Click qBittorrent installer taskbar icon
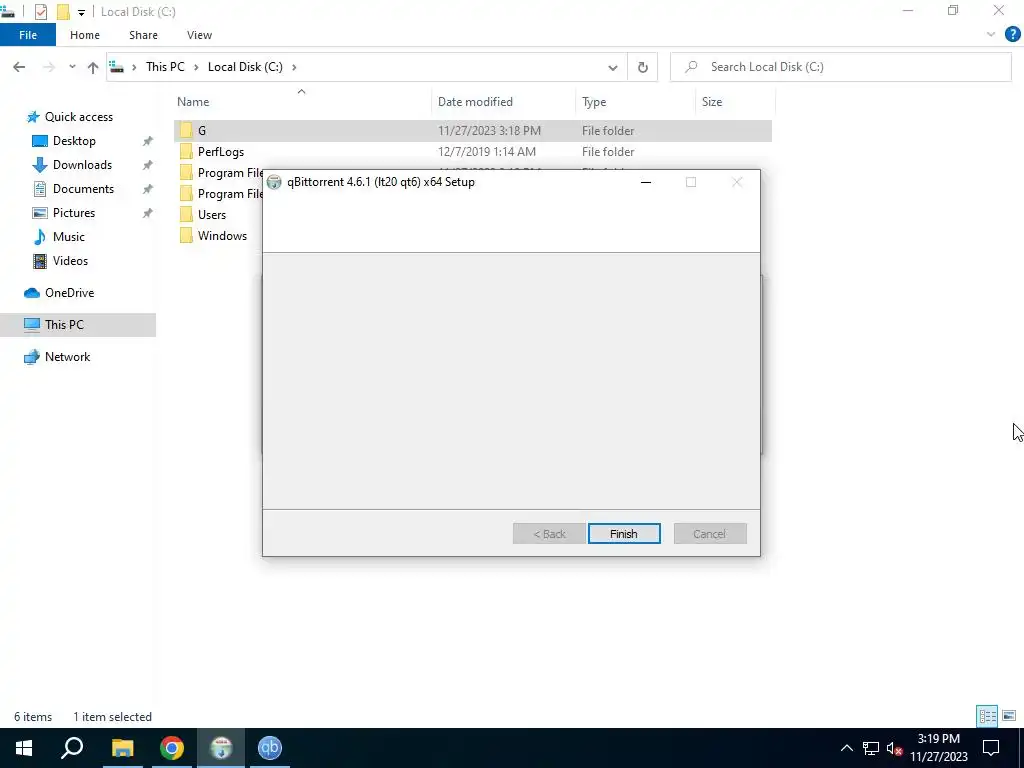The image size is (1024, 768). pyautogui.click(x=221, y=748)
